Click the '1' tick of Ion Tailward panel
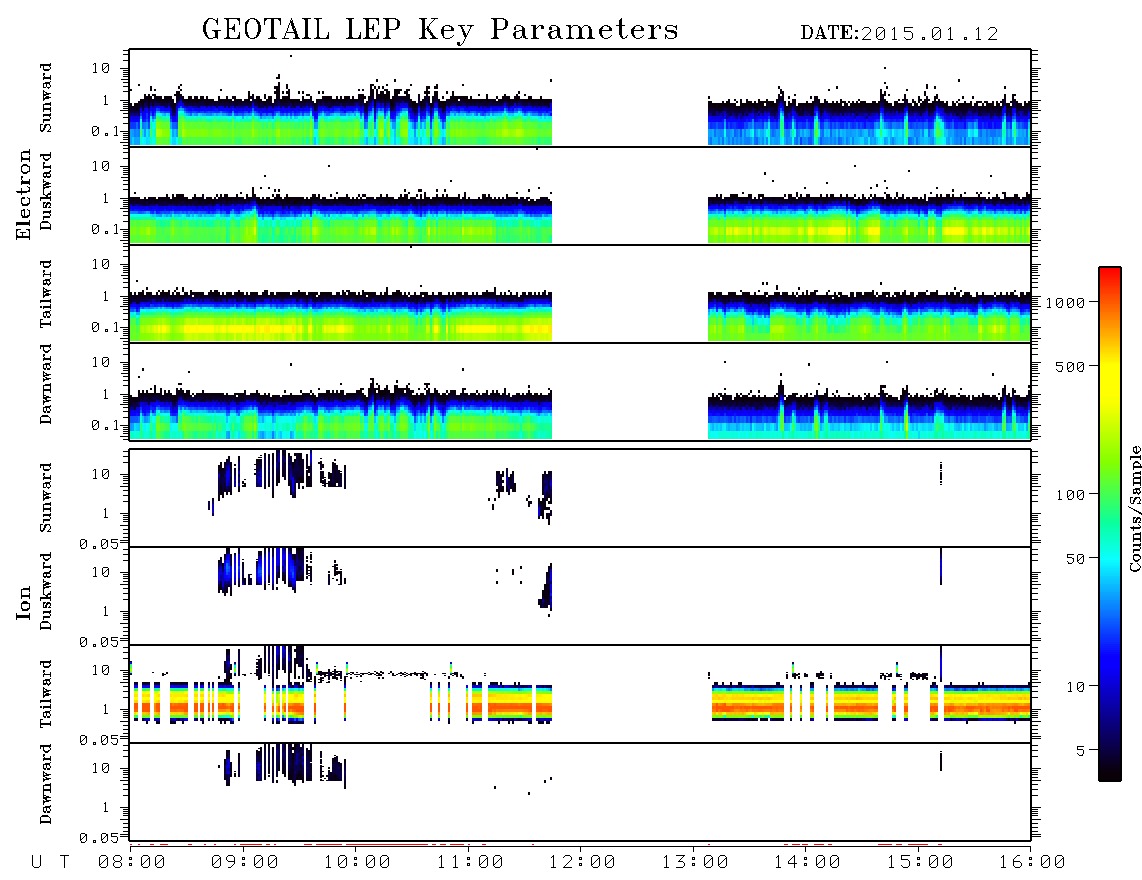The image size is (1142, 880). pos(106,709)
